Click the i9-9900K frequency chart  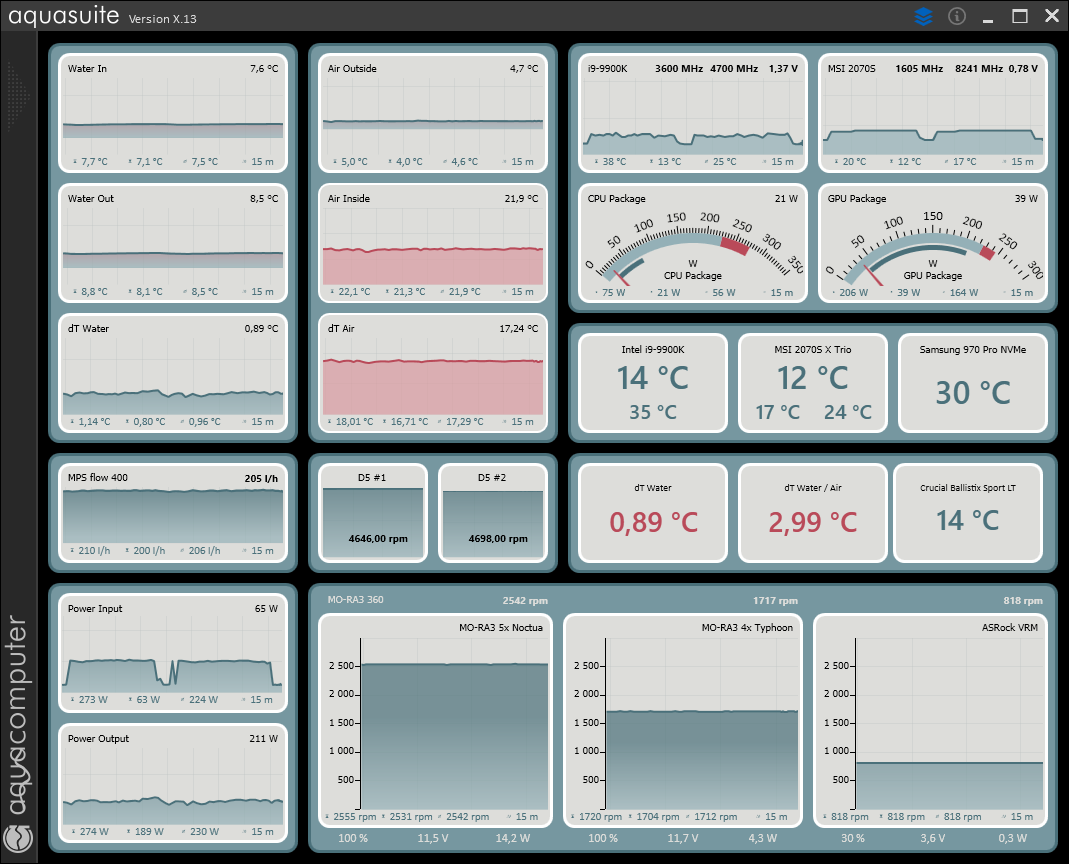point(693,114)
